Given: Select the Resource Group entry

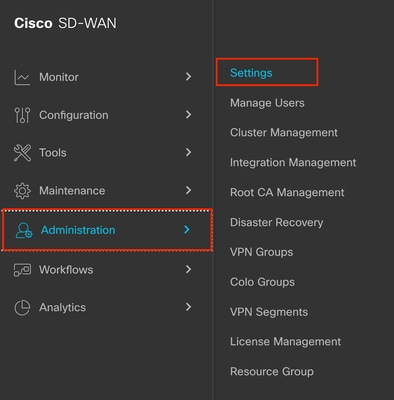Looking at the screenshot, I should click(x=272, y=371).
